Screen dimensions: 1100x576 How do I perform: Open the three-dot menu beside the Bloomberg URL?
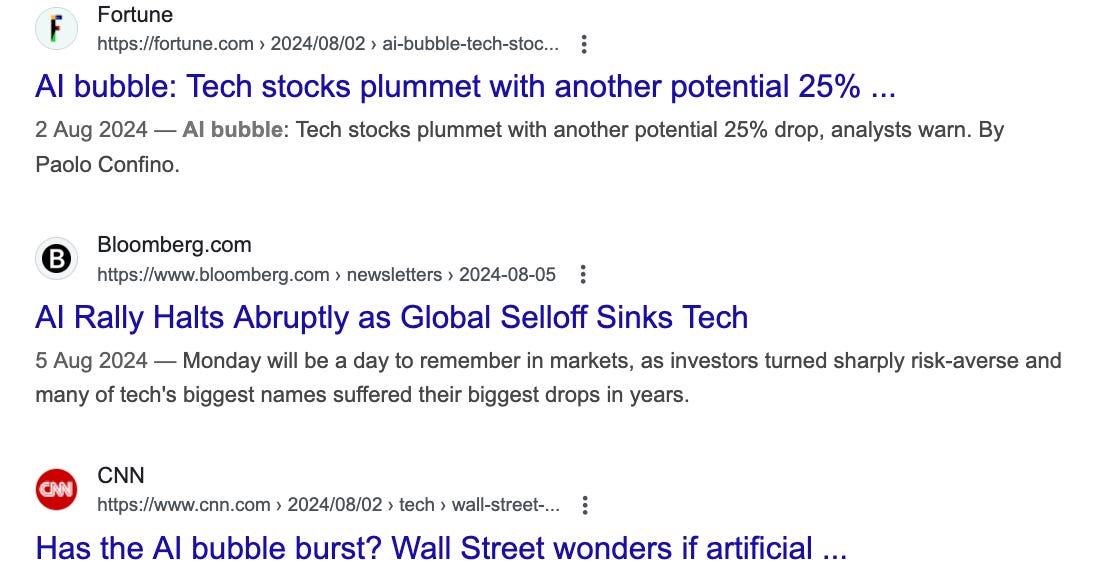(x=584, y=274)
